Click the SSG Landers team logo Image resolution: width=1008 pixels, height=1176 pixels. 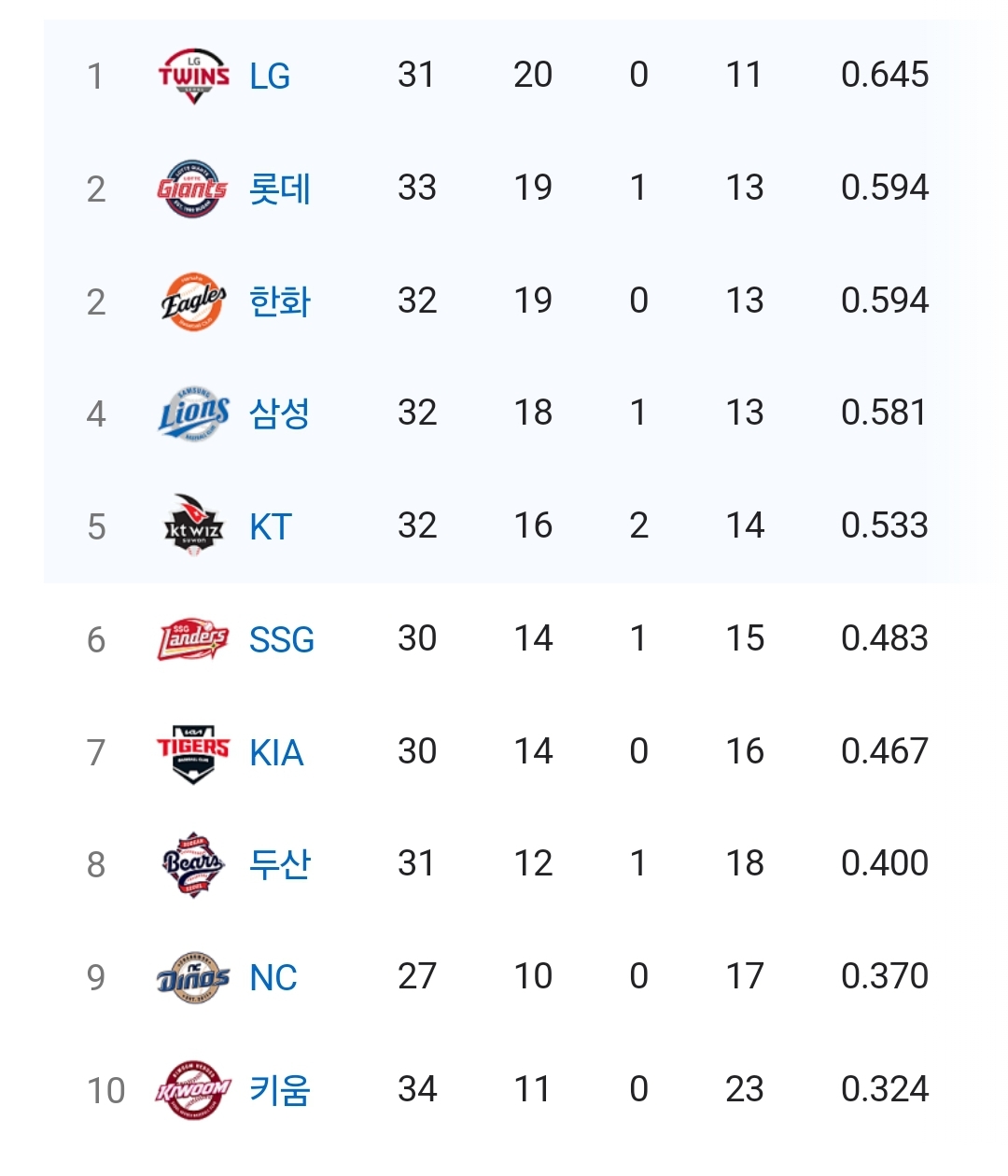193,639
